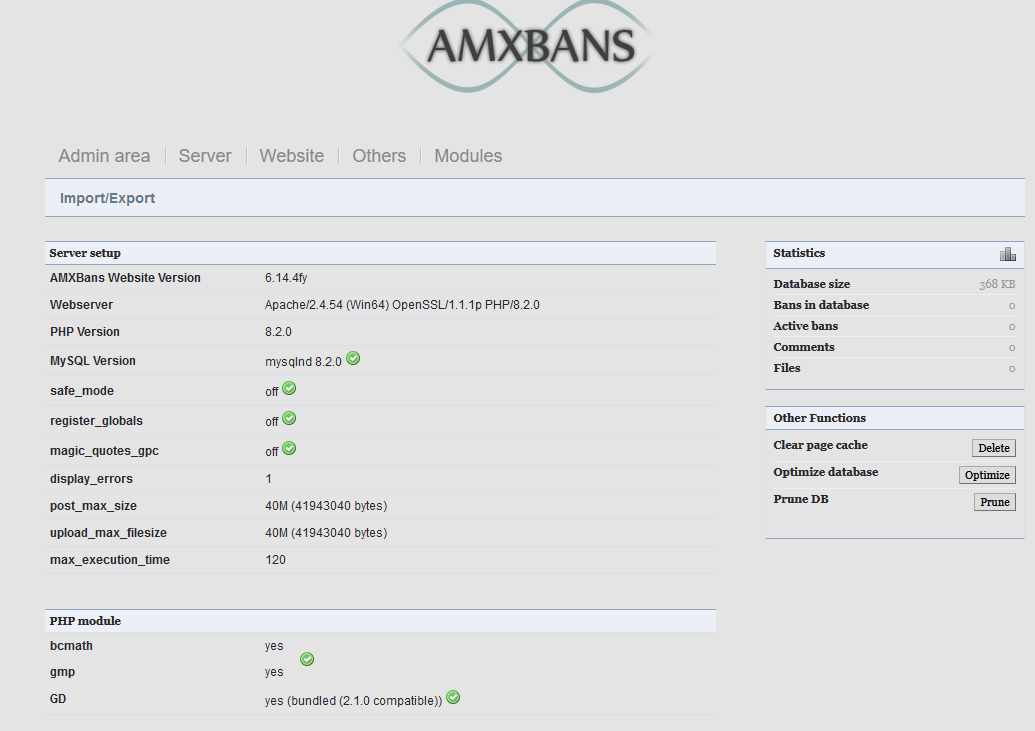Click the gmp module label

pyautogui.click(x=62, y=672)
